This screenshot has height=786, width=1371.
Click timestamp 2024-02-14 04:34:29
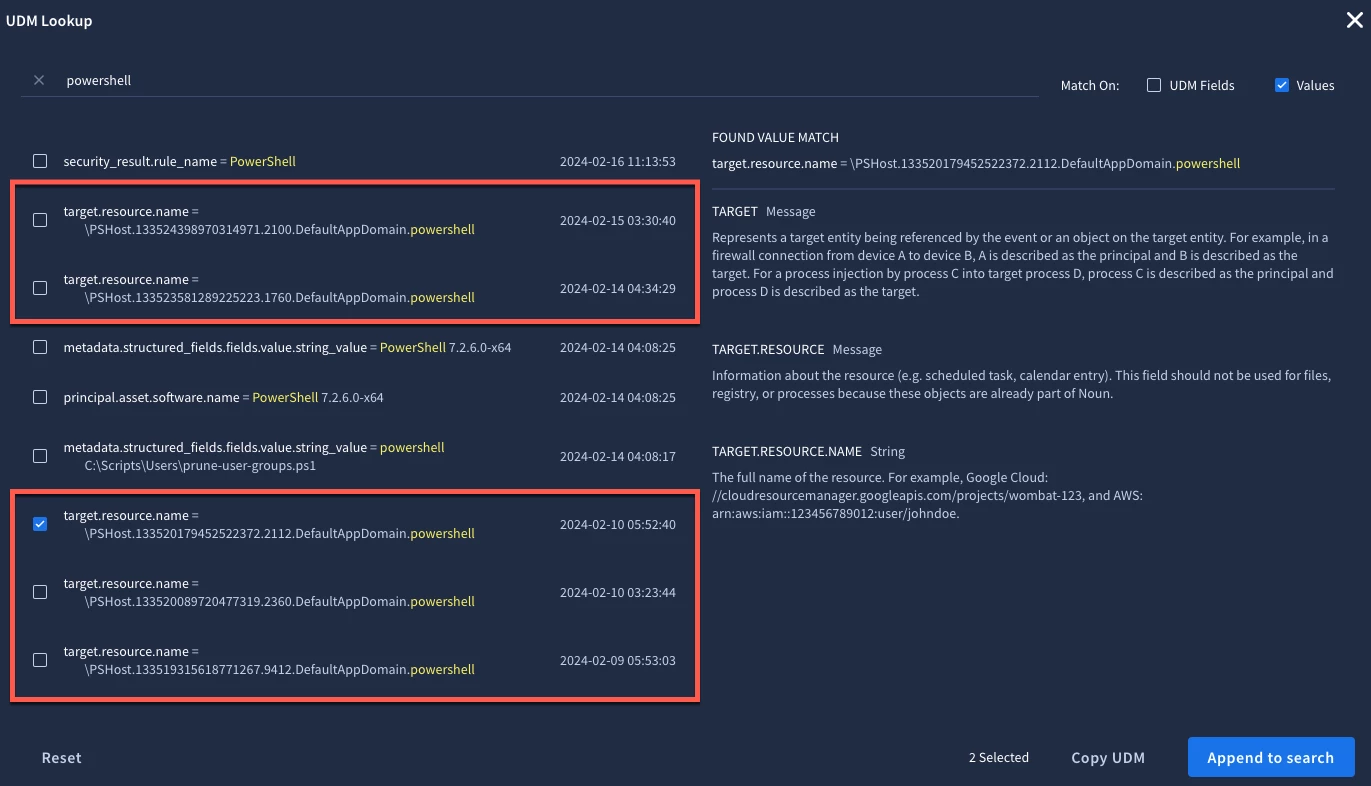pyautogui.click(x=618, y=288)
